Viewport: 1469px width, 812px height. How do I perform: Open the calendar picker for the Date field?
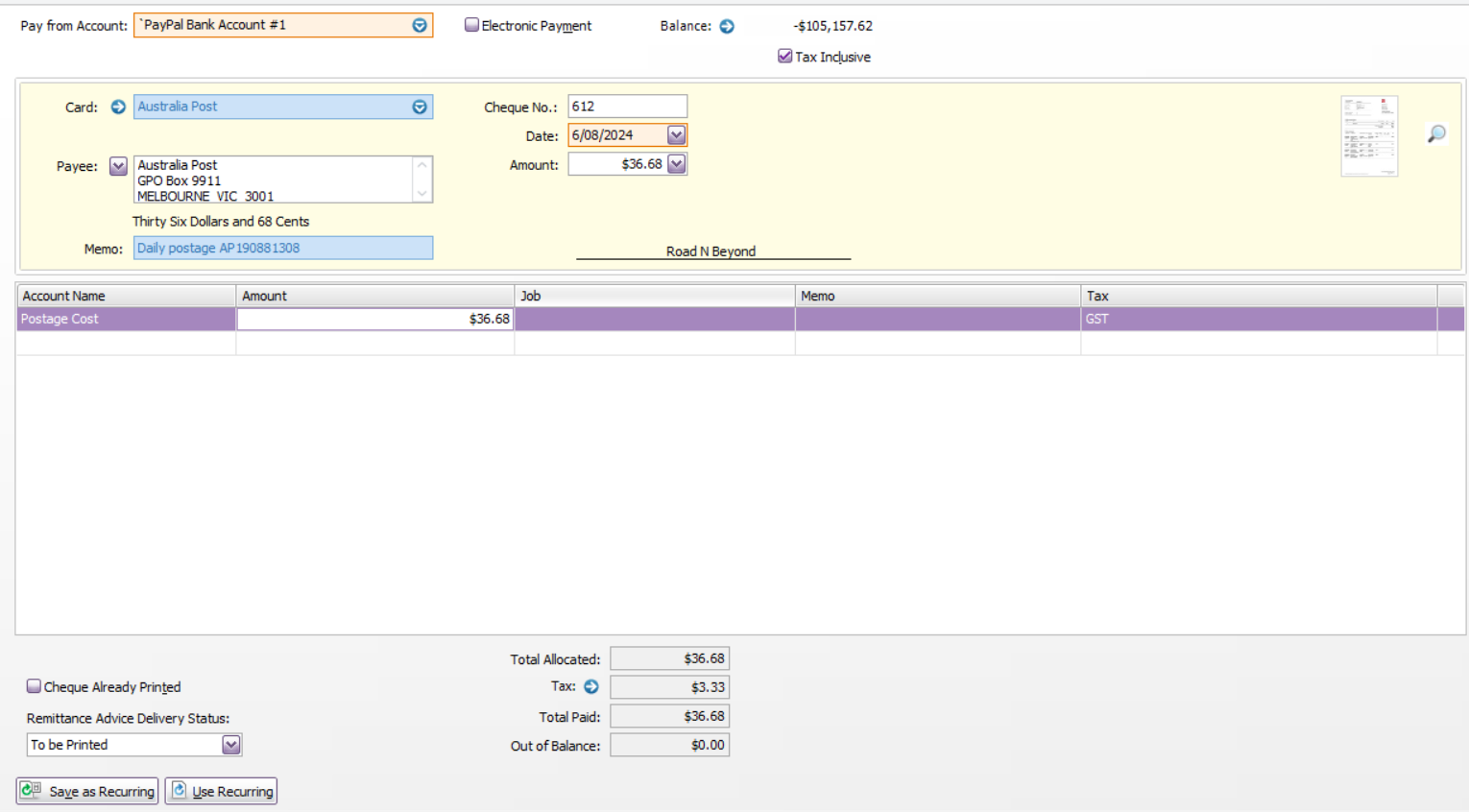click(678, 134)
